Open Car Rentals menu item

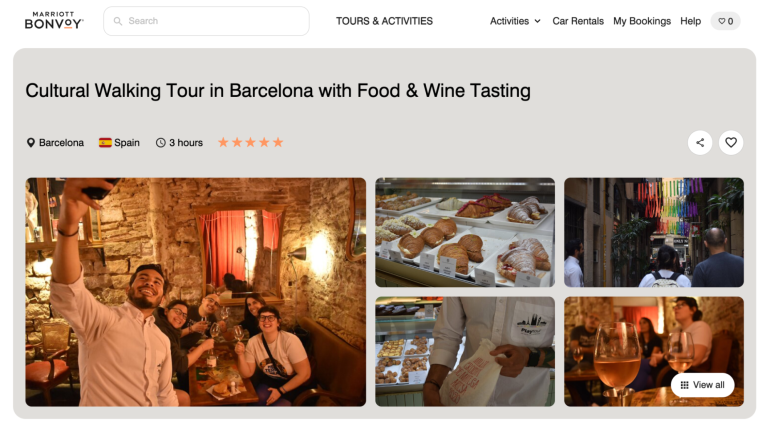(x=578, y=21)
